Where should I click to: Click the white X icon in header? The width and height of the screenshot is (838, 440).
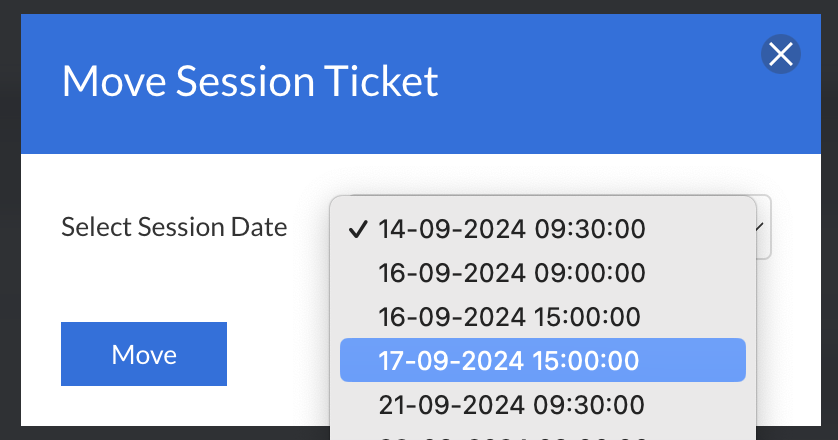780,54
